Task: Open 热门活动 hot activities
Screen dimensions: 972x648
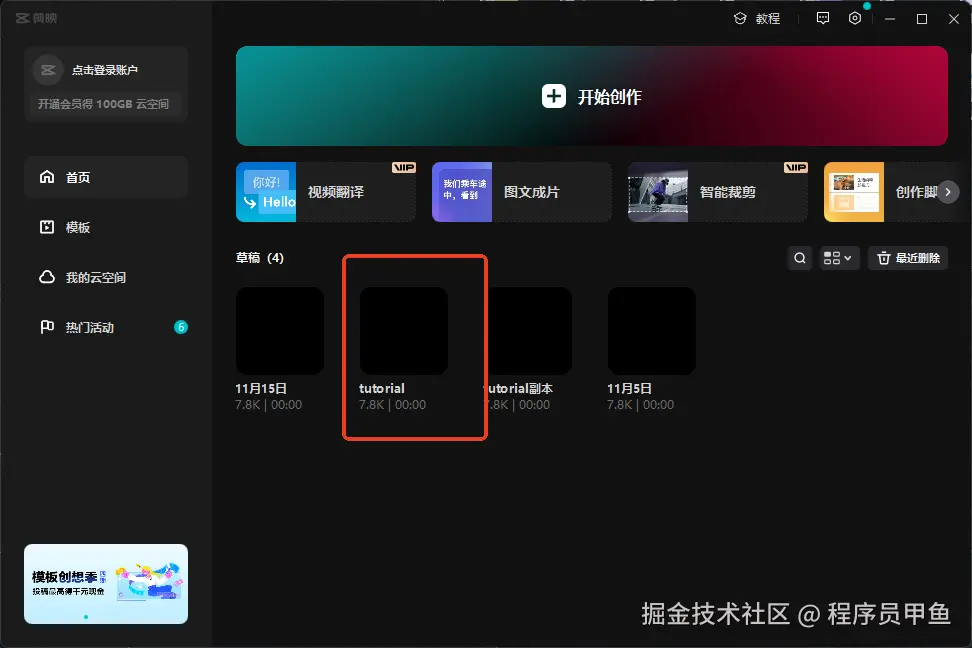Action: [106, 327]
